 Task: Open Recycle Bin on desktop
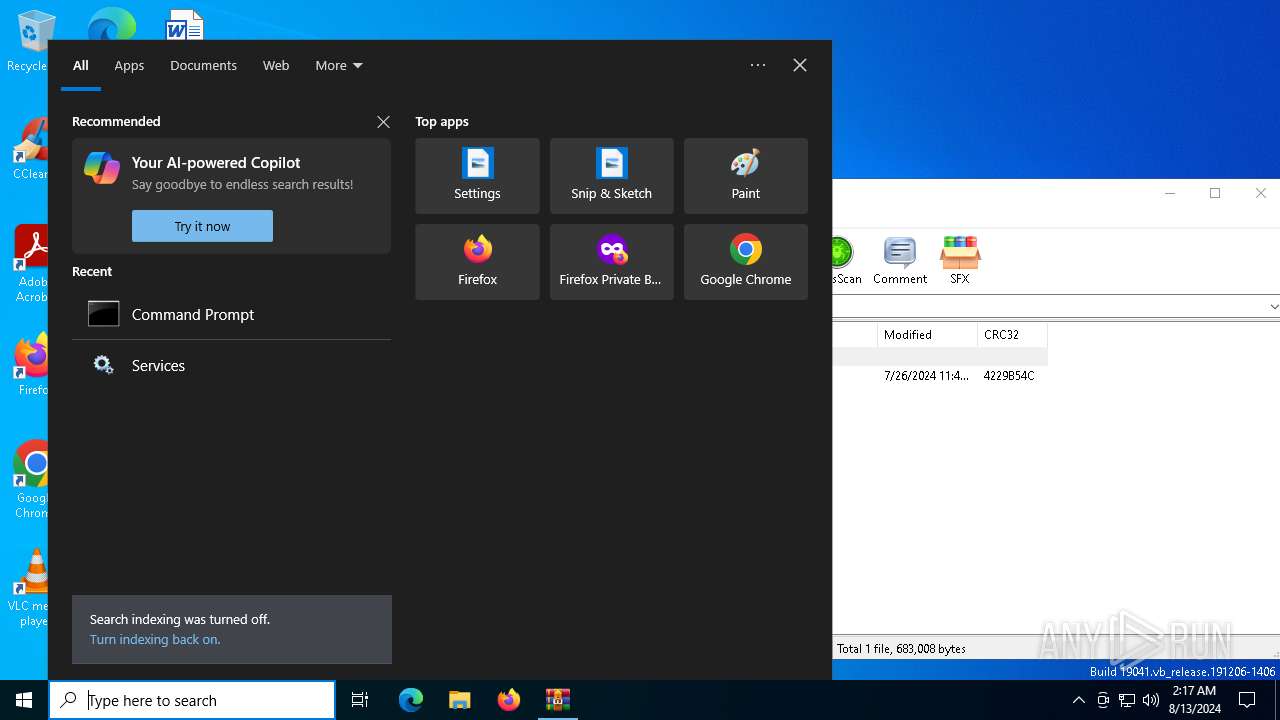click(30, 40)
